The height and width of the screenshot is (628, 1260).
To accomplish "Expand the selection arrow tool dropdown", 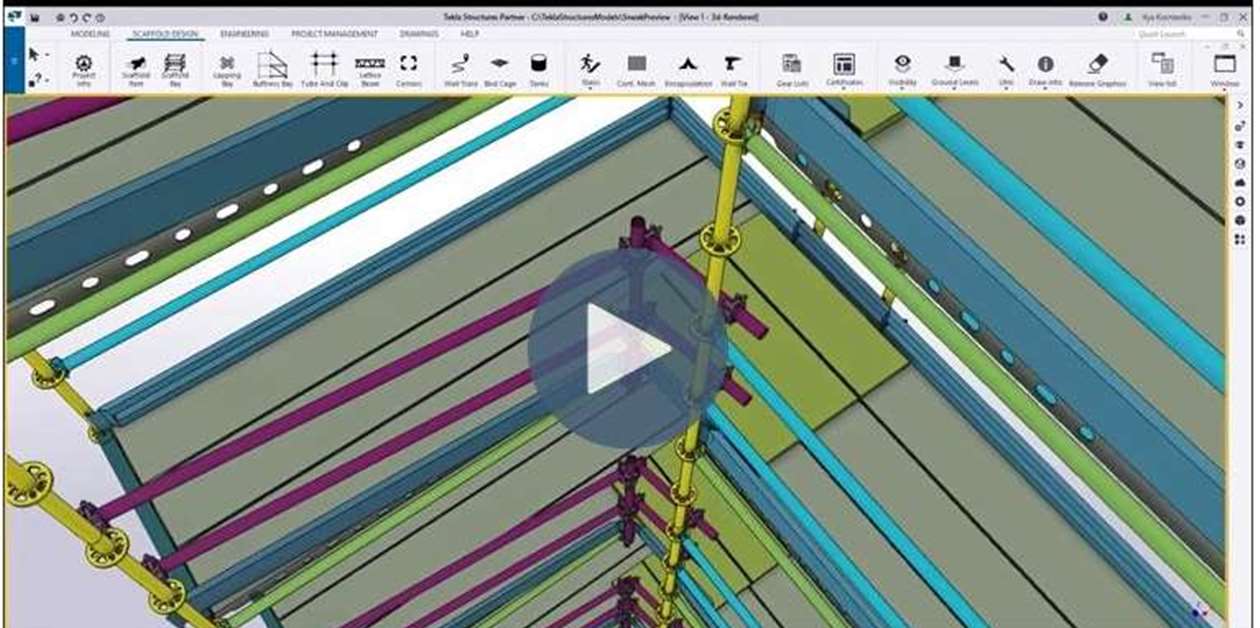I will 47,54.
